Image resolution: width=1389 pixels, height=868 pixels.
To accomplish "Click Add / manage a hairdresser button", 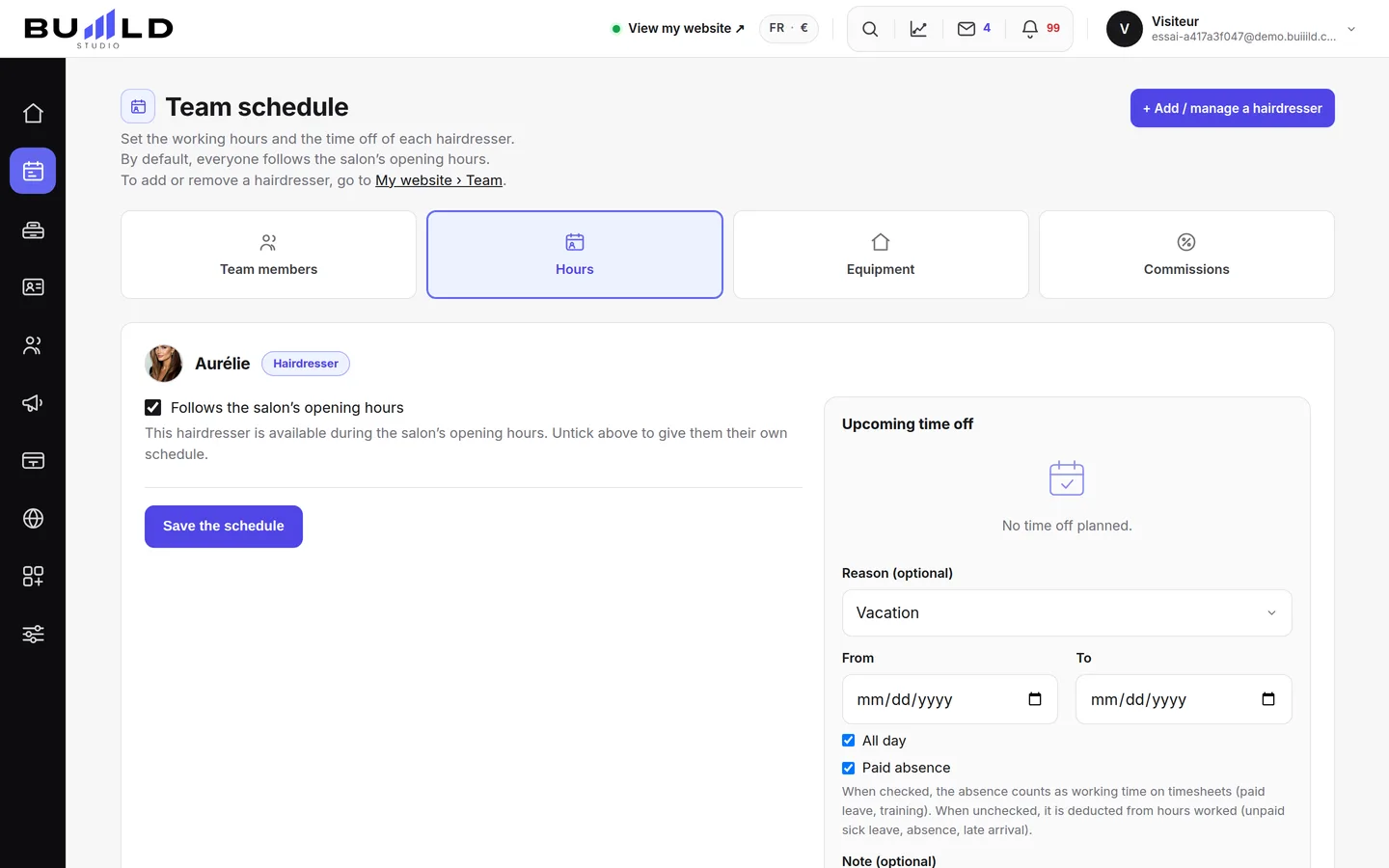I will click(x=1233, y=108).
